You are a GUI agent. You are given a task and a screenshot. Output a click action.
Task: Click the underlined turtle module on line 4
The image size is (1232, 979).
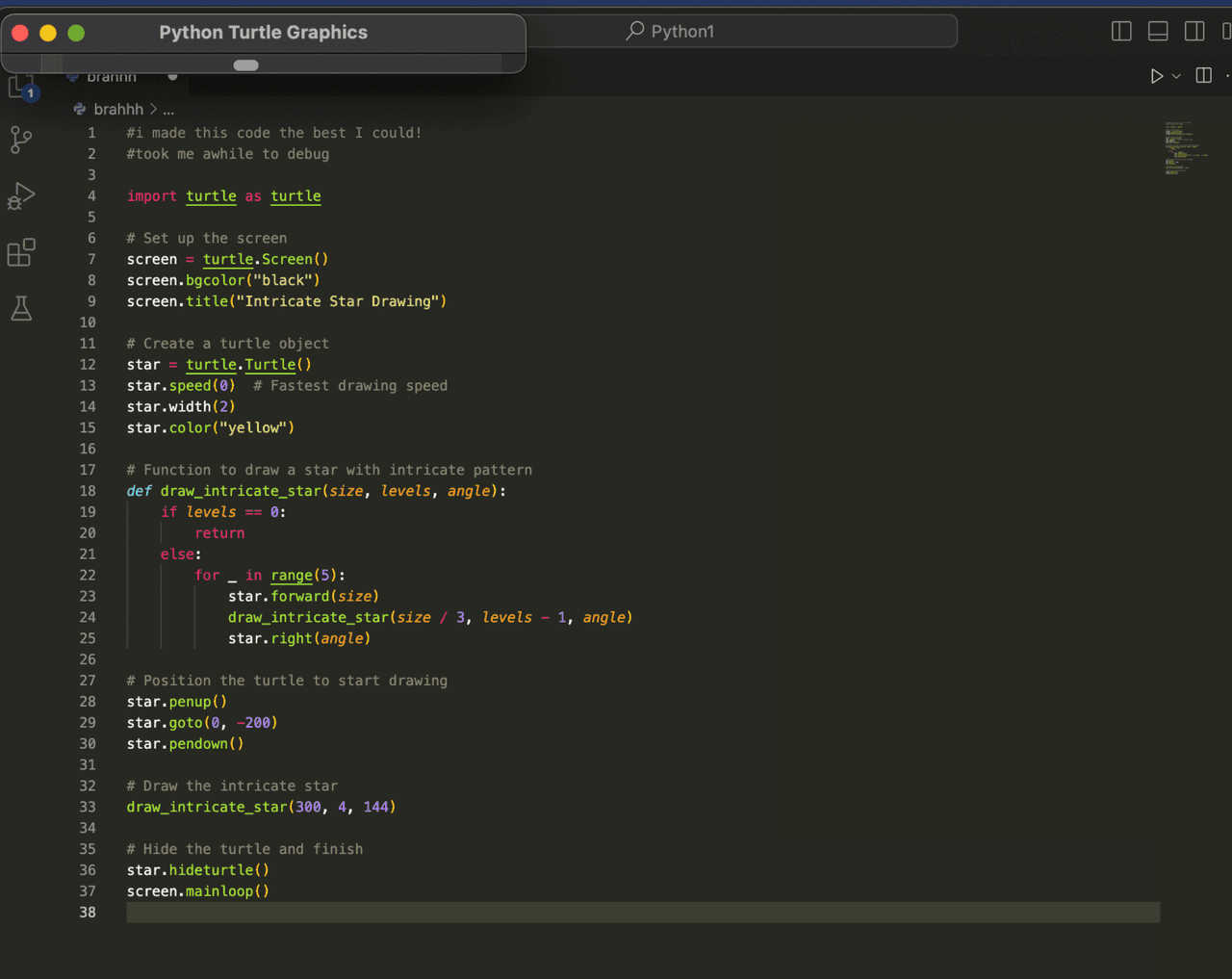pyautogui.click(x=211, y=196)
